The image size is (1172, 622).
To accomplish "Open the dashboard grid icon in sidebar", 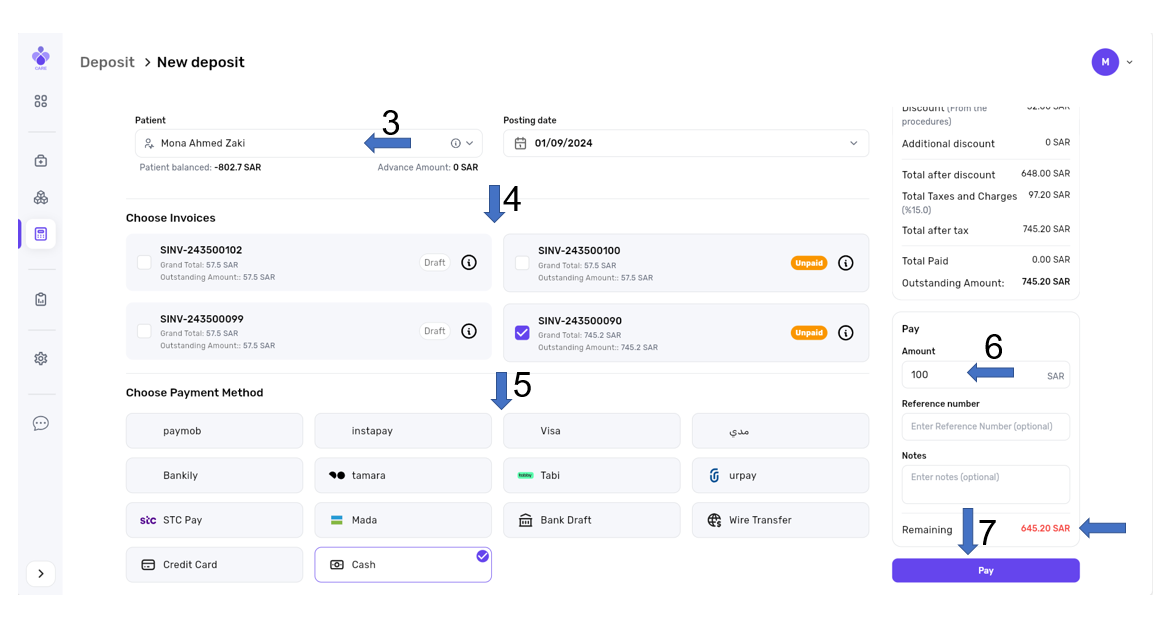I will (41, 101).
